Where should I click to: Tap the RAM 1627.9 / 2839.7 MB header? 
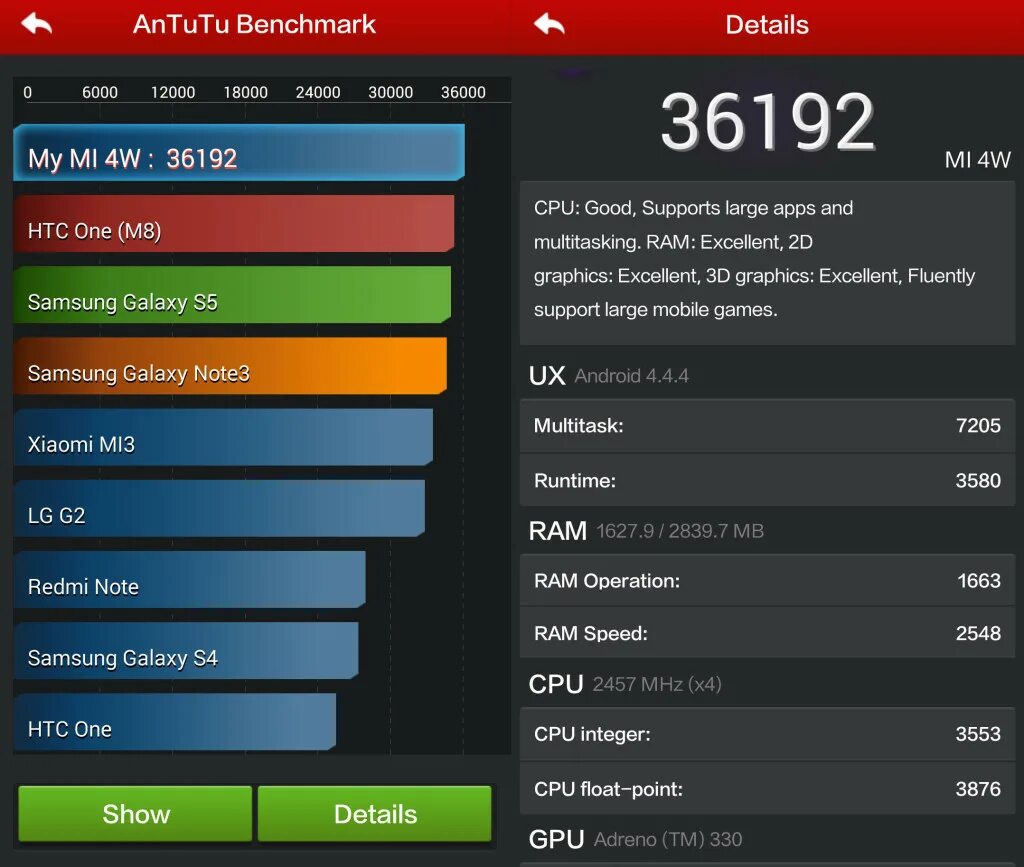point(646,531)
